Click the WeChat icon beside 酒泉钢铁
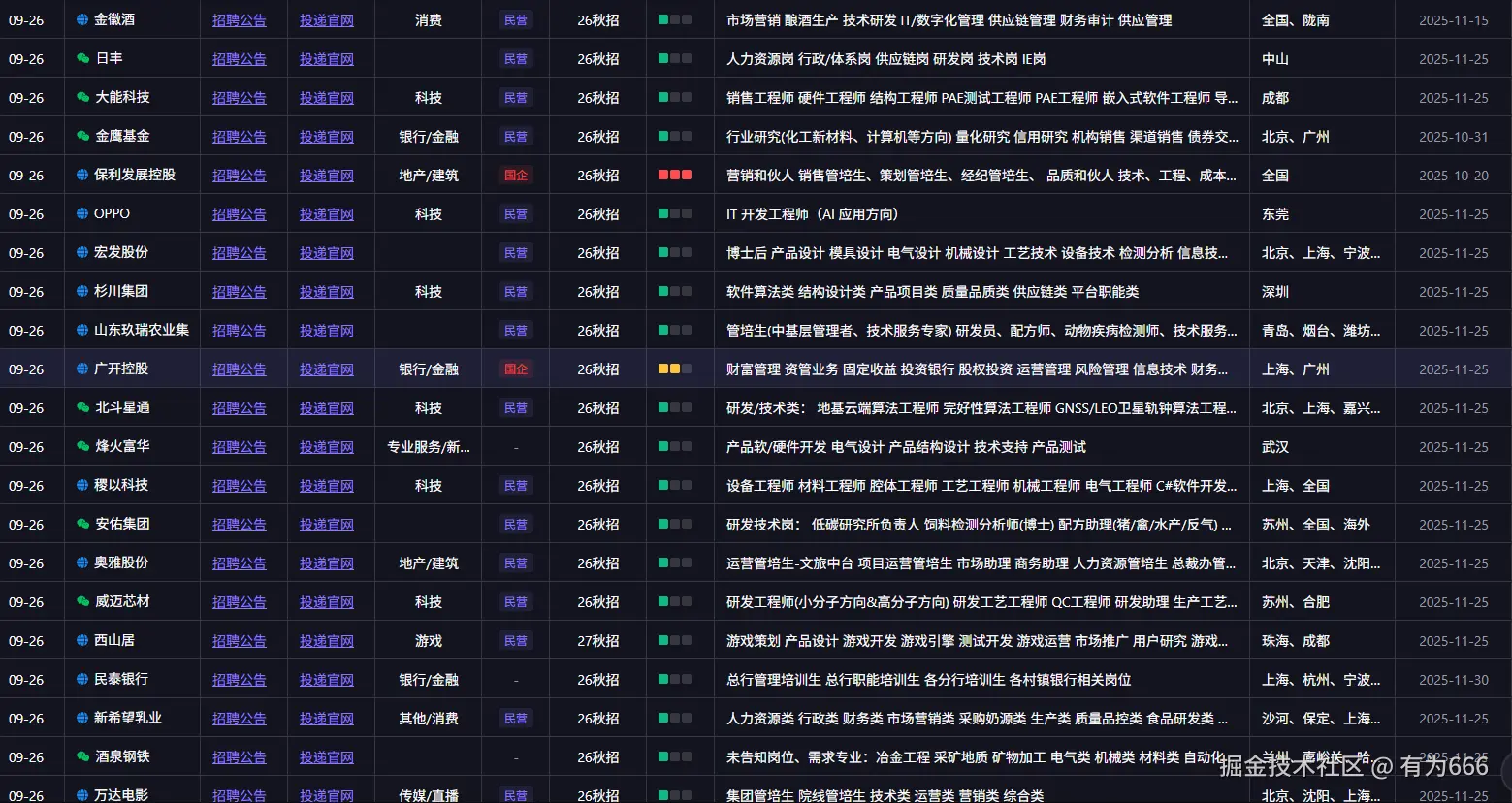Screen dimensions: 1512x803 coord(83,756)
